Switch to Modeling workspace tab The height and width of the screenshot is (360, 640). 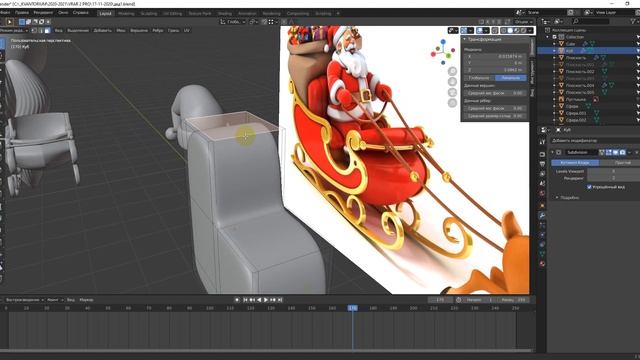click(126, 13)
